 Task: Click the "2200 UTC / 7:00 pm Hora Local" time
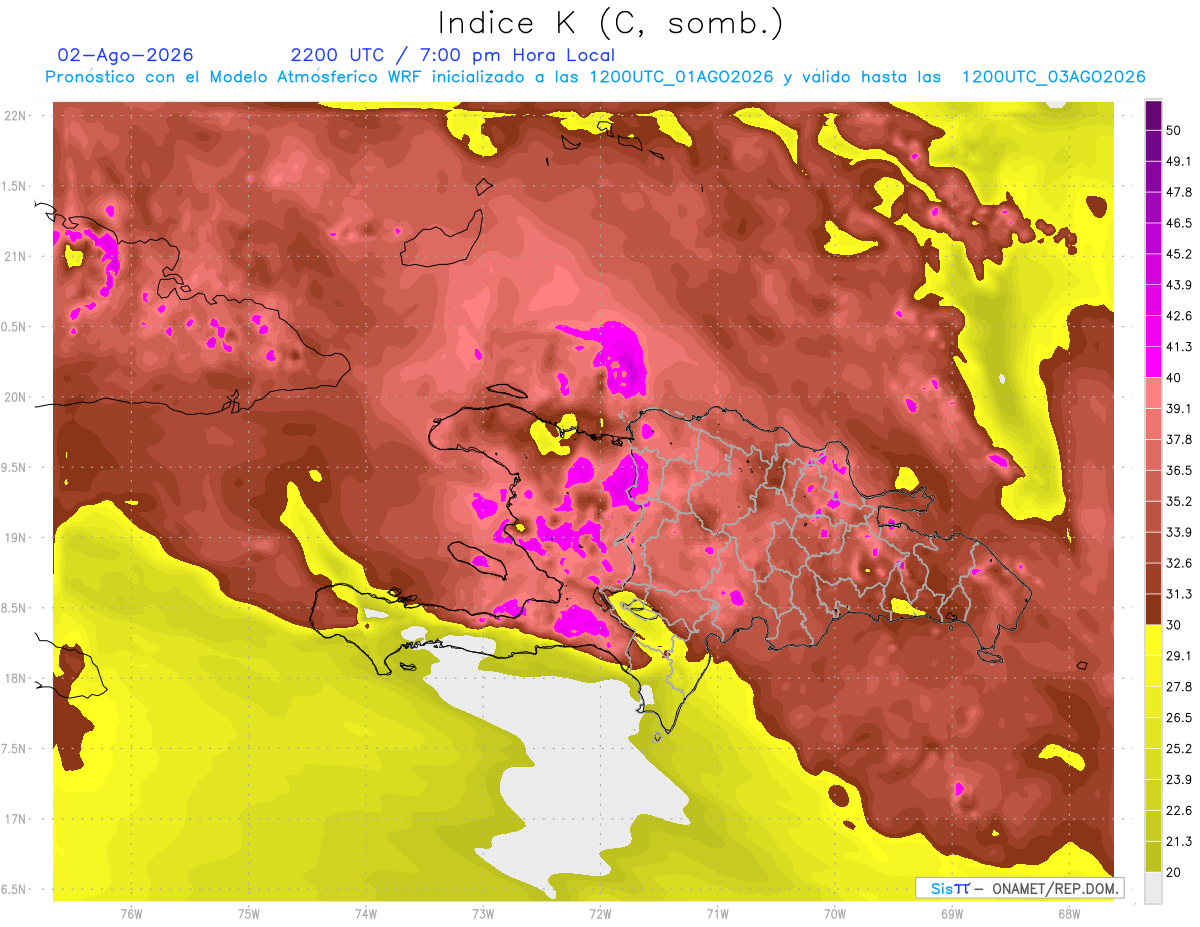(452, 55)
